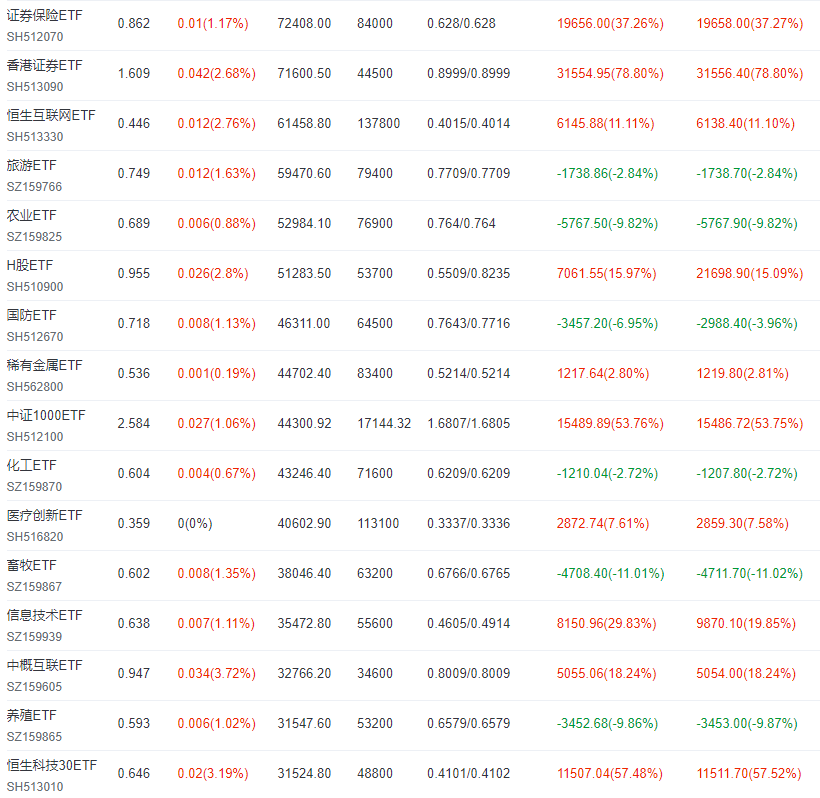Open the 畜牧ETF name

tap(31, 565)
